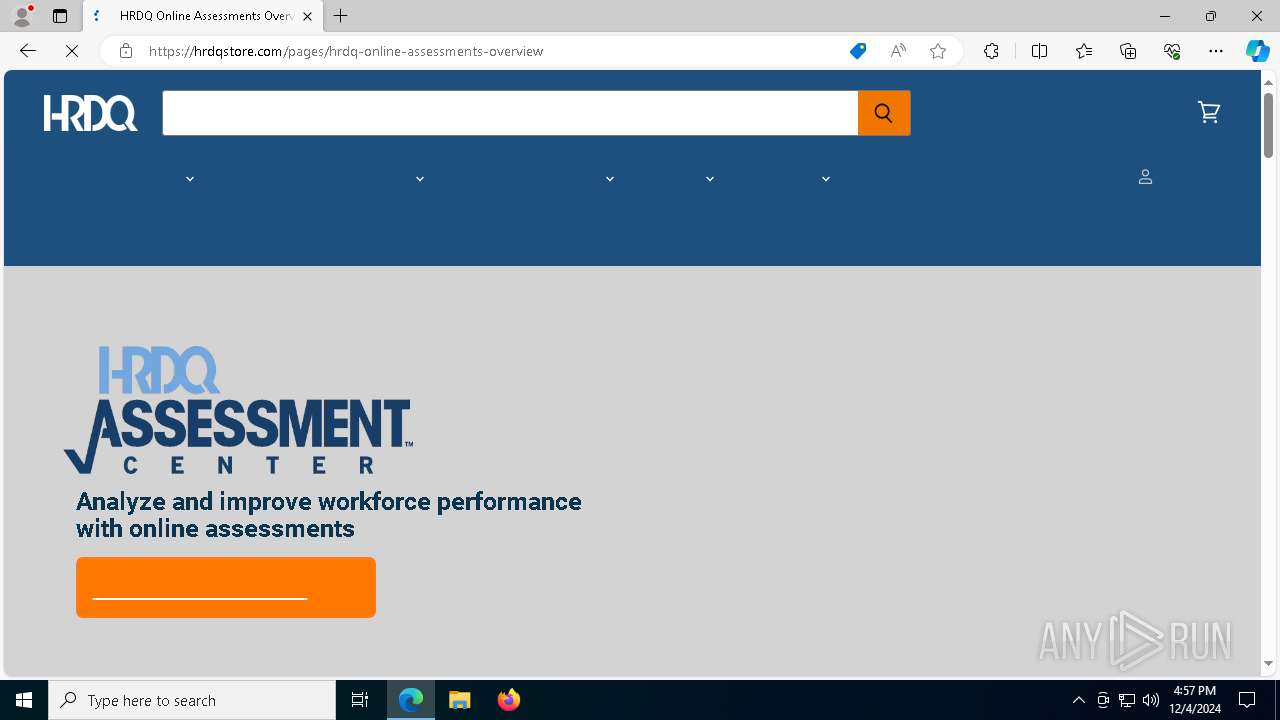Open the Windows Start menu
Image resolution: width=1280 pixels, height=720 pixels.
point(24,700)
